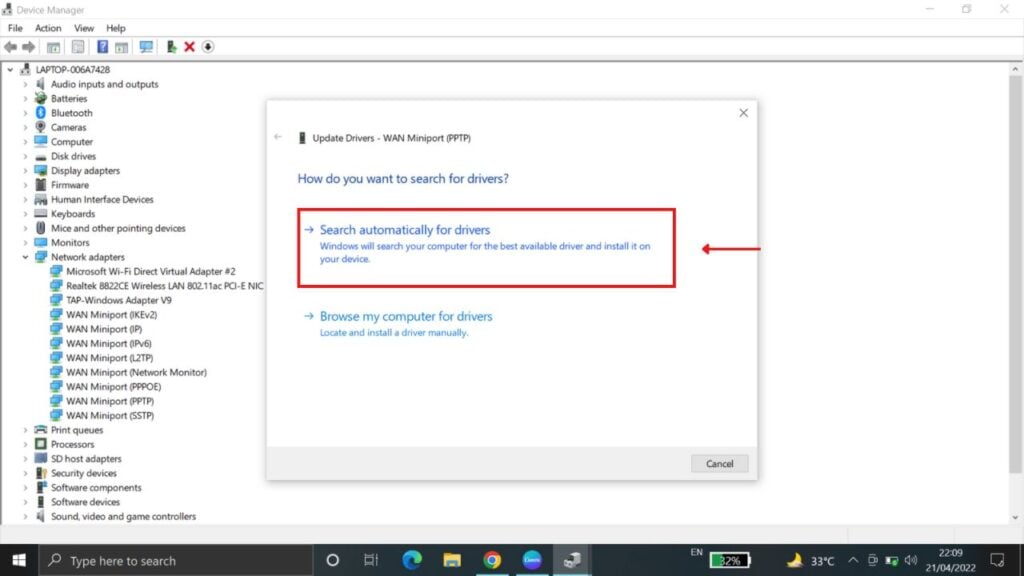Select WAN Miniport (SSTP)
Screen dimensions: 1024x576
tap(110, 415)
